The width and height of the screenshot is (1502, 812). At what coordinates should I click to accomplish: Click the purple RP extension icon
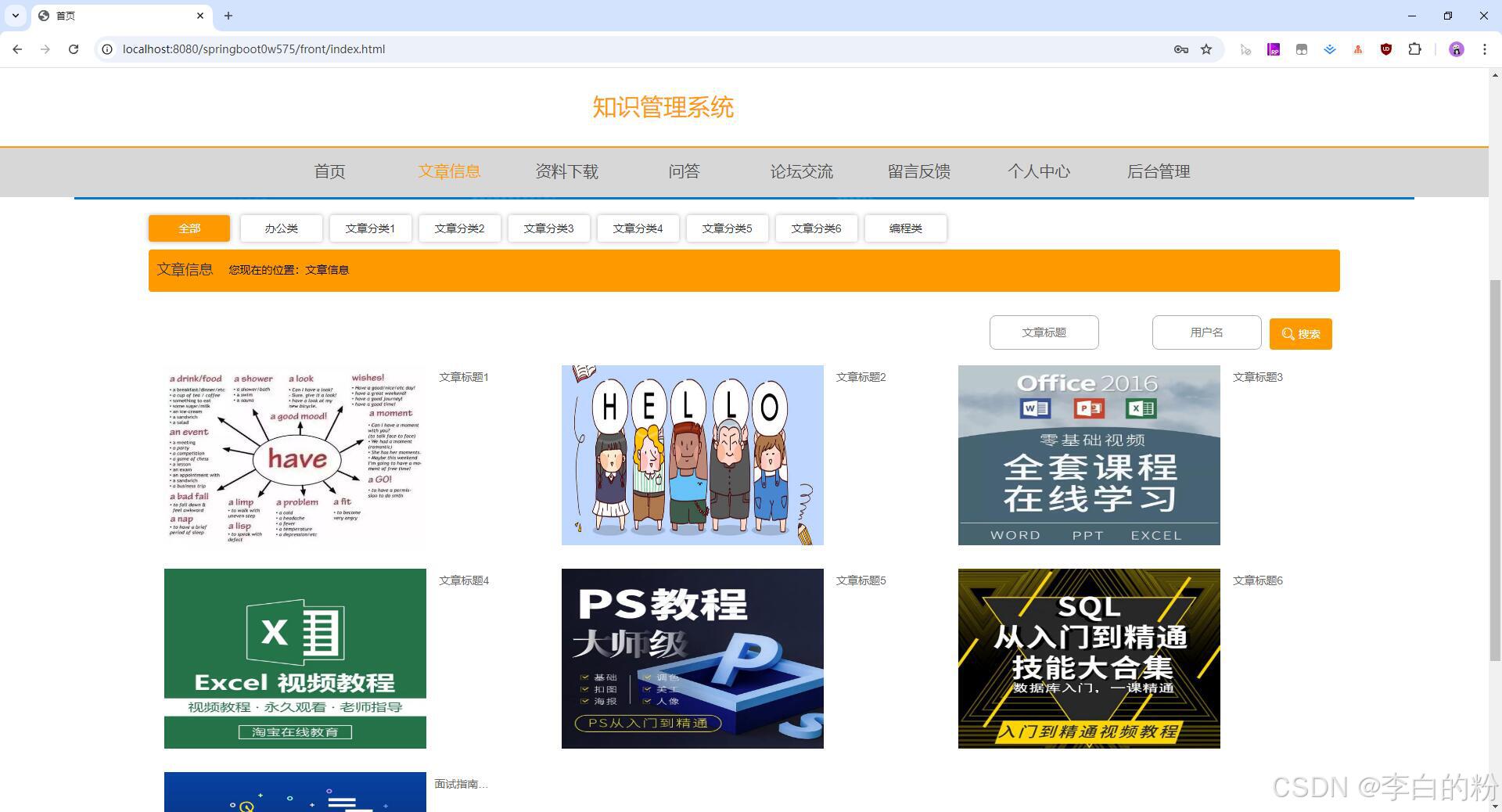click(x=1274, y=49)
